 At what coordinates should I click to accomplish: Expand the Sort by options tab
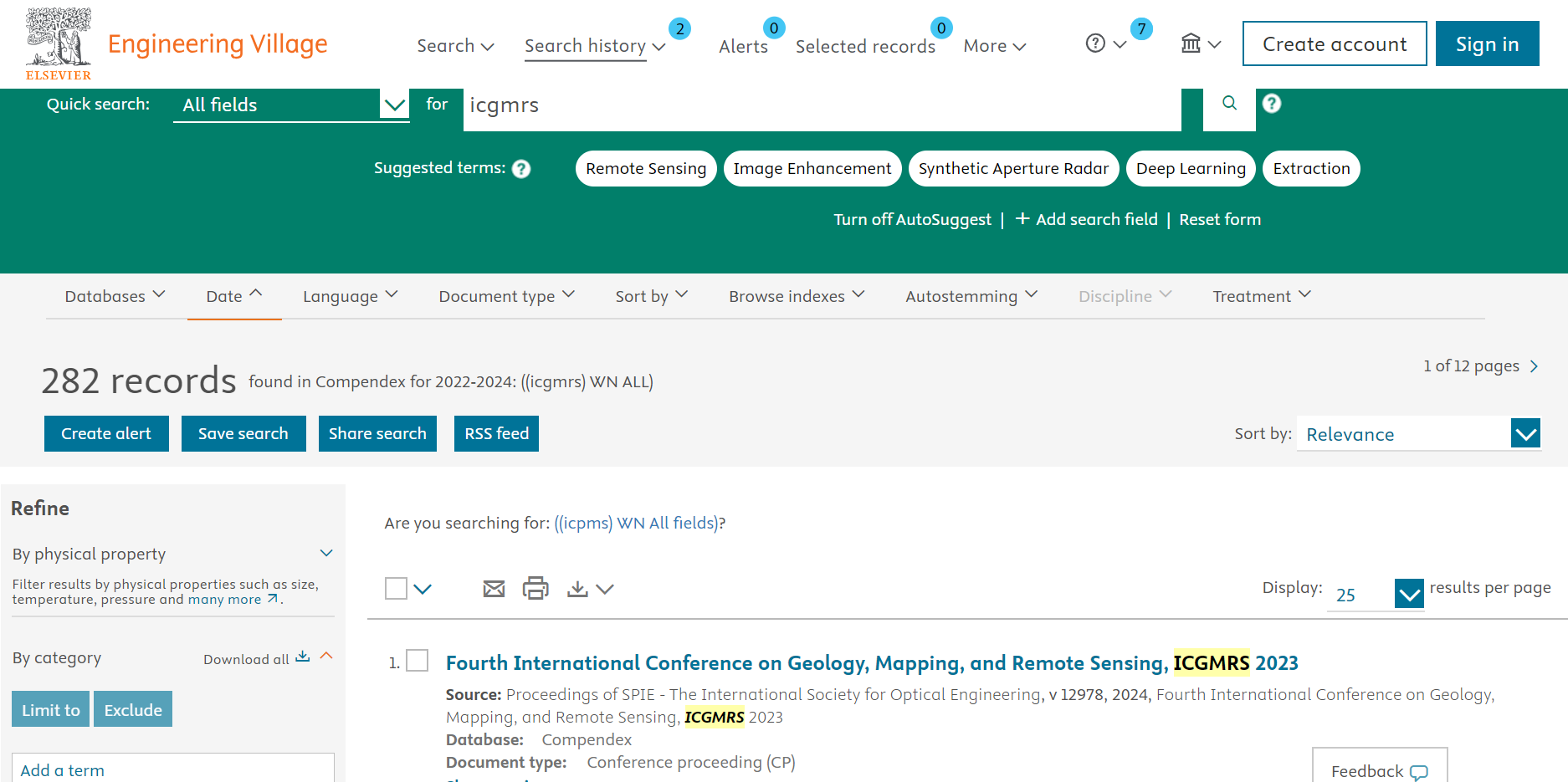651,296
